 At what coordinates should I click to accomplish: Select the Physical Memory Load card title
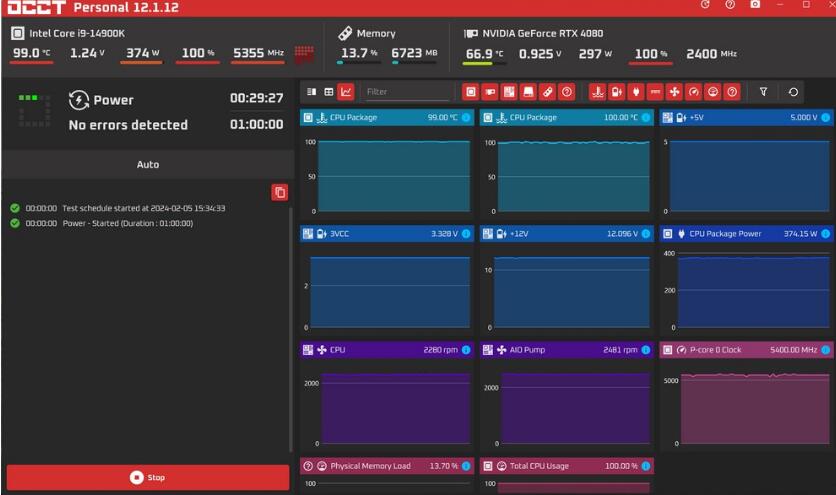tap(371, 466)
